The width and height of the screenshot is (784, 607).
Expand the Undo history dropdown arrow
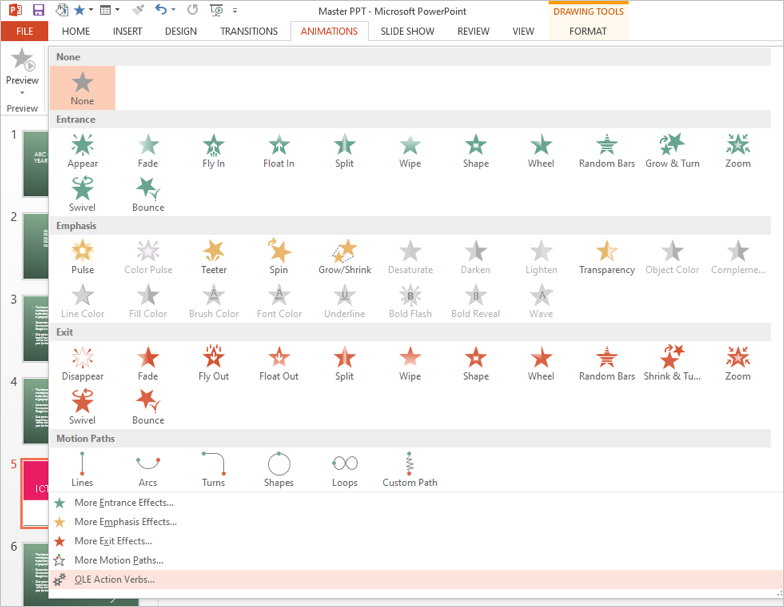pos(174,10)
